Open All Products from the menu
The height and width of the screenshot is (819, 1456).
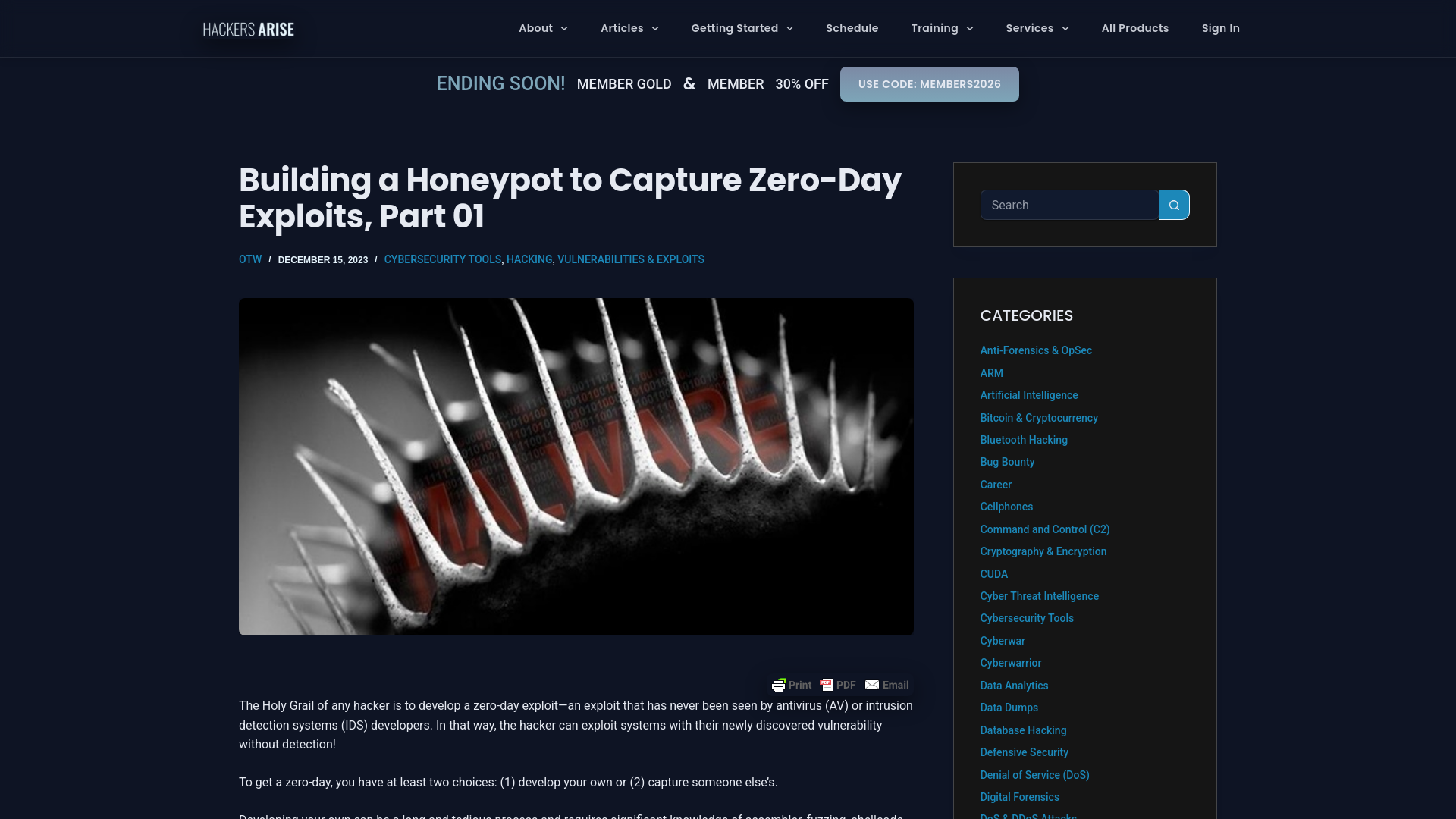1134,28
